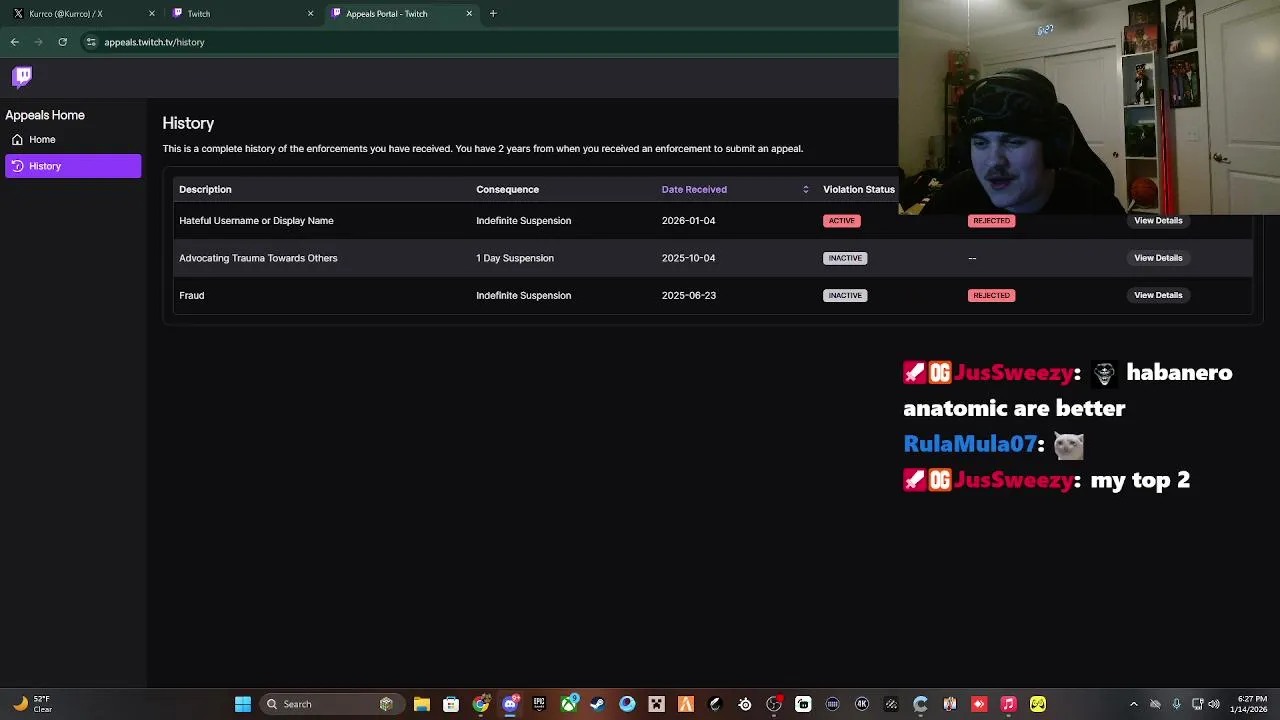Click the Date Received column header

coord(694,189)
